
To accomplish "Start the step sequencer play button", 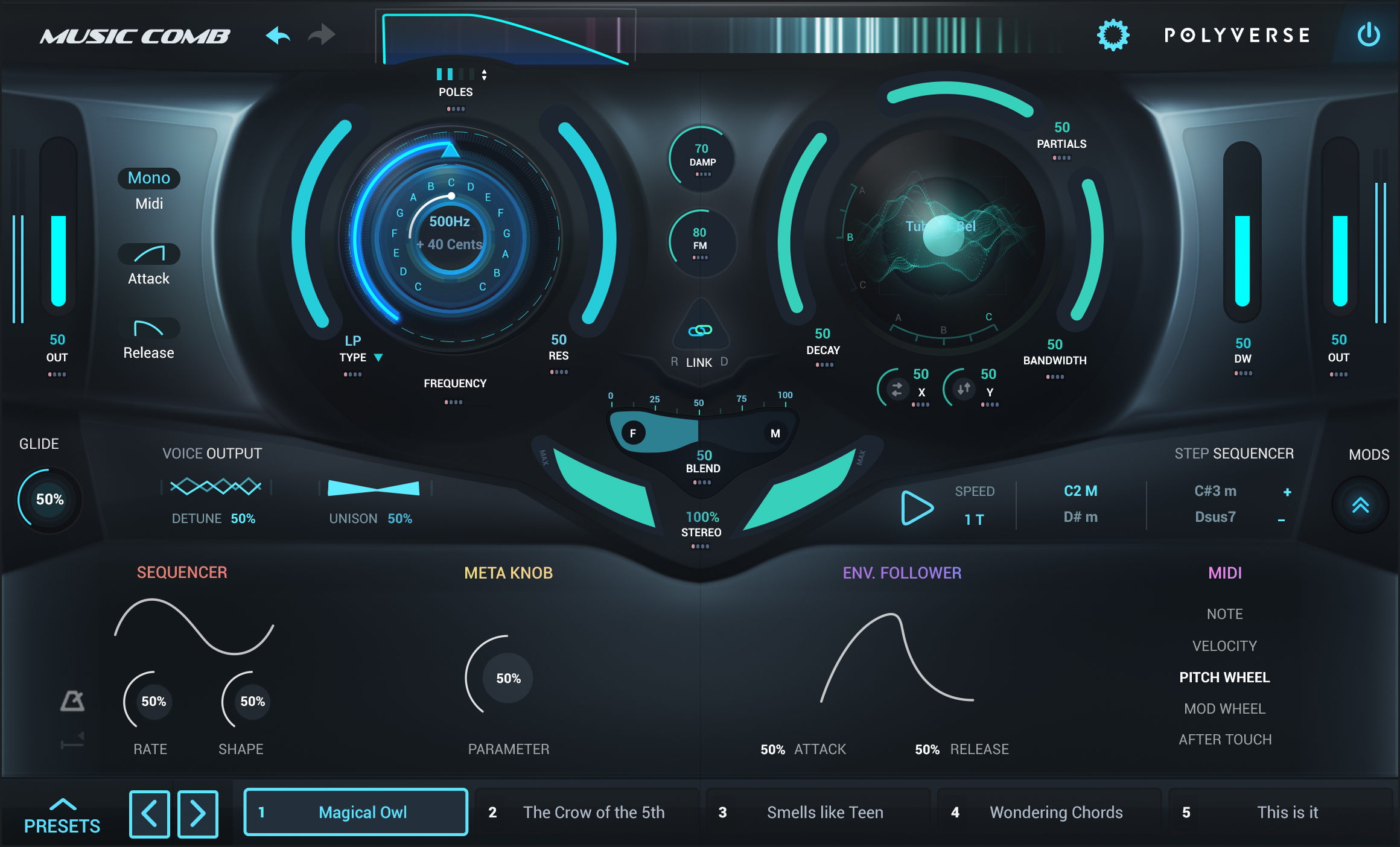I will click(917, 507).
